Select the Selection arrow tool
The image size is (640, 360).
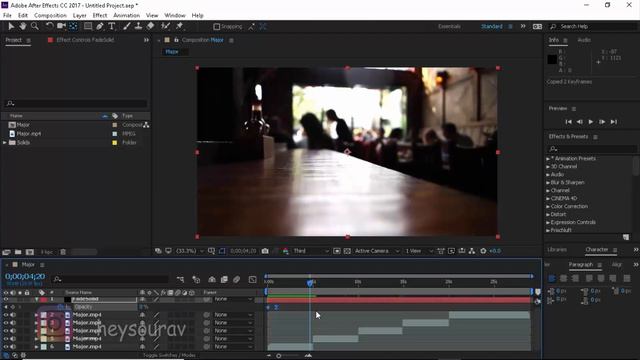point(11,26)
